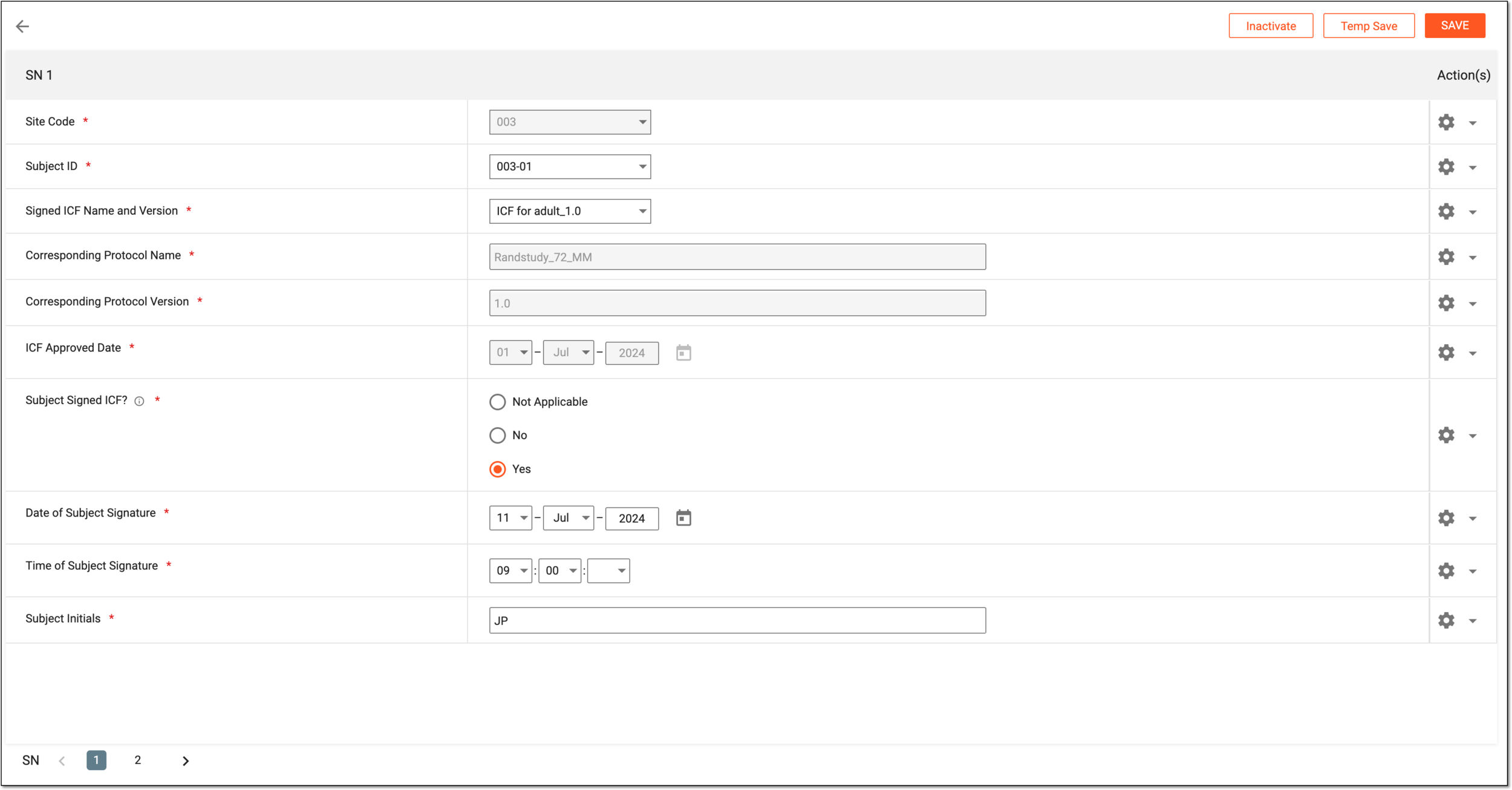Go to previous SN page arrow

[x=62, y=761]
